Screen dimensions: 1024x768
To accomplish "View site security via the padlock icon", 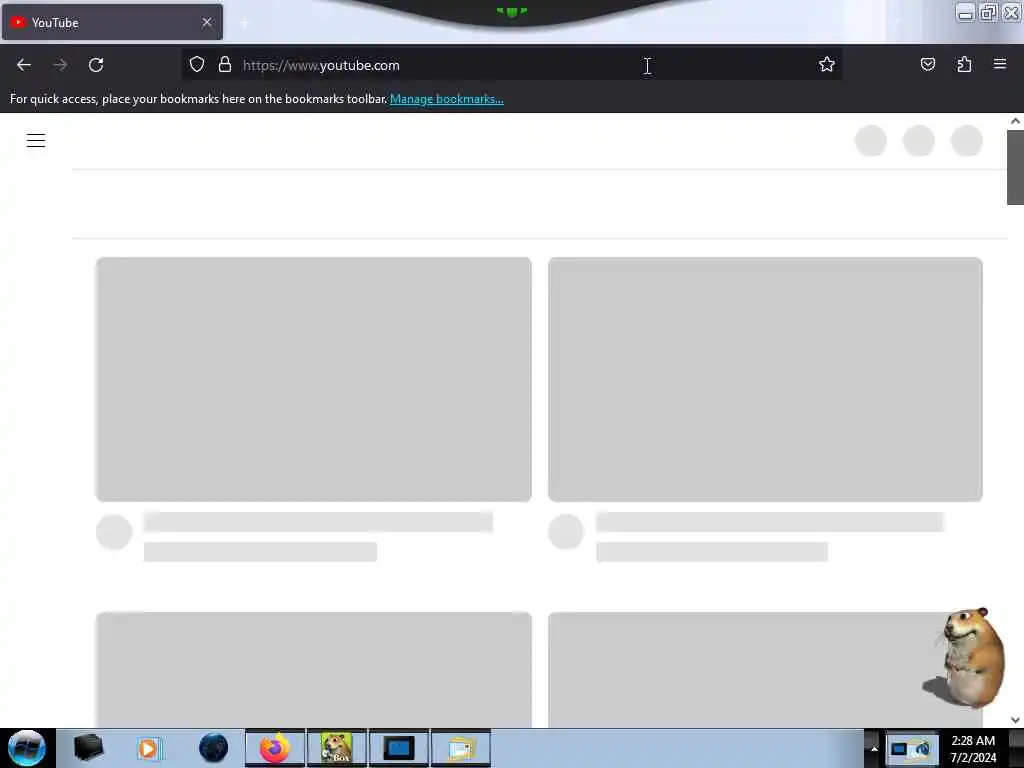I will tap(225, 64).
